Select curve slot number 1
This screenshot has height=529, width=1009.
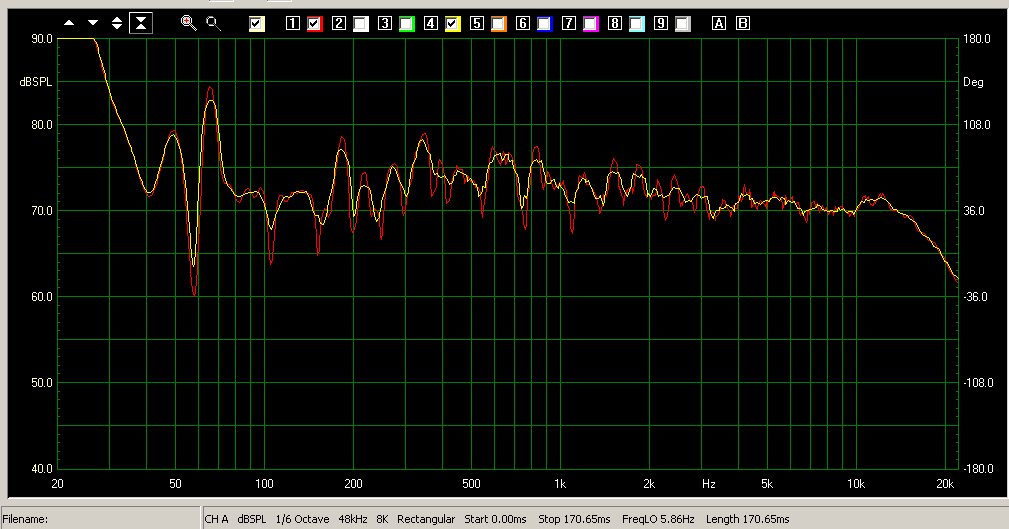(x=293, y=23)
